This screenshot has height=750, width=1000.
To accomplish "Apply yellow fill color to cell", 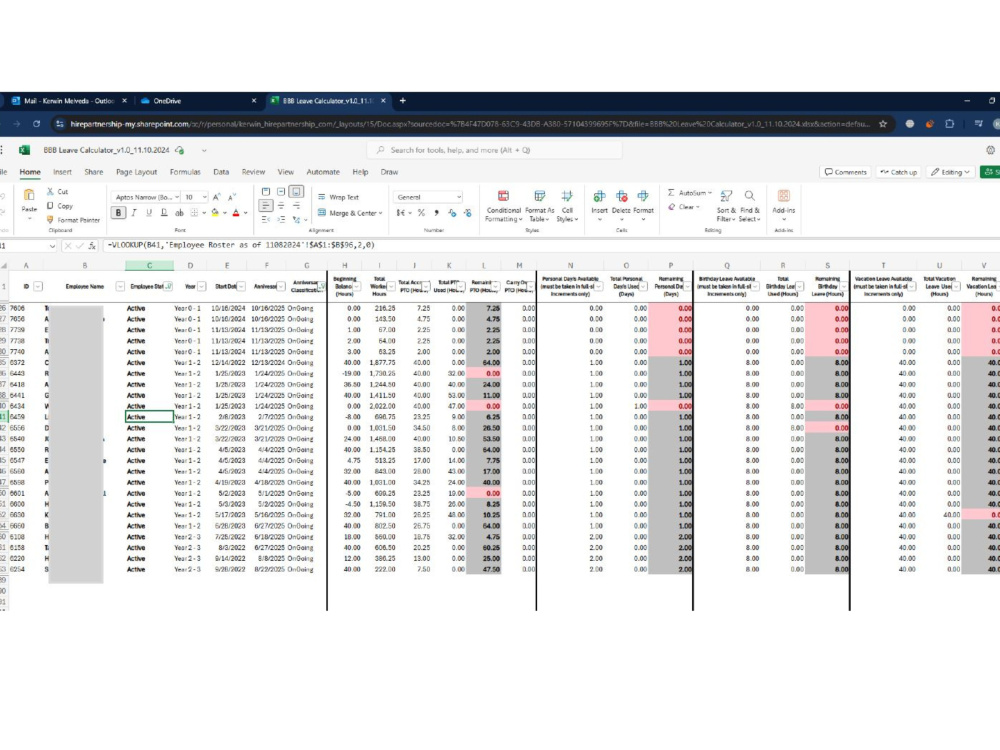I will (x=215, y=212).
